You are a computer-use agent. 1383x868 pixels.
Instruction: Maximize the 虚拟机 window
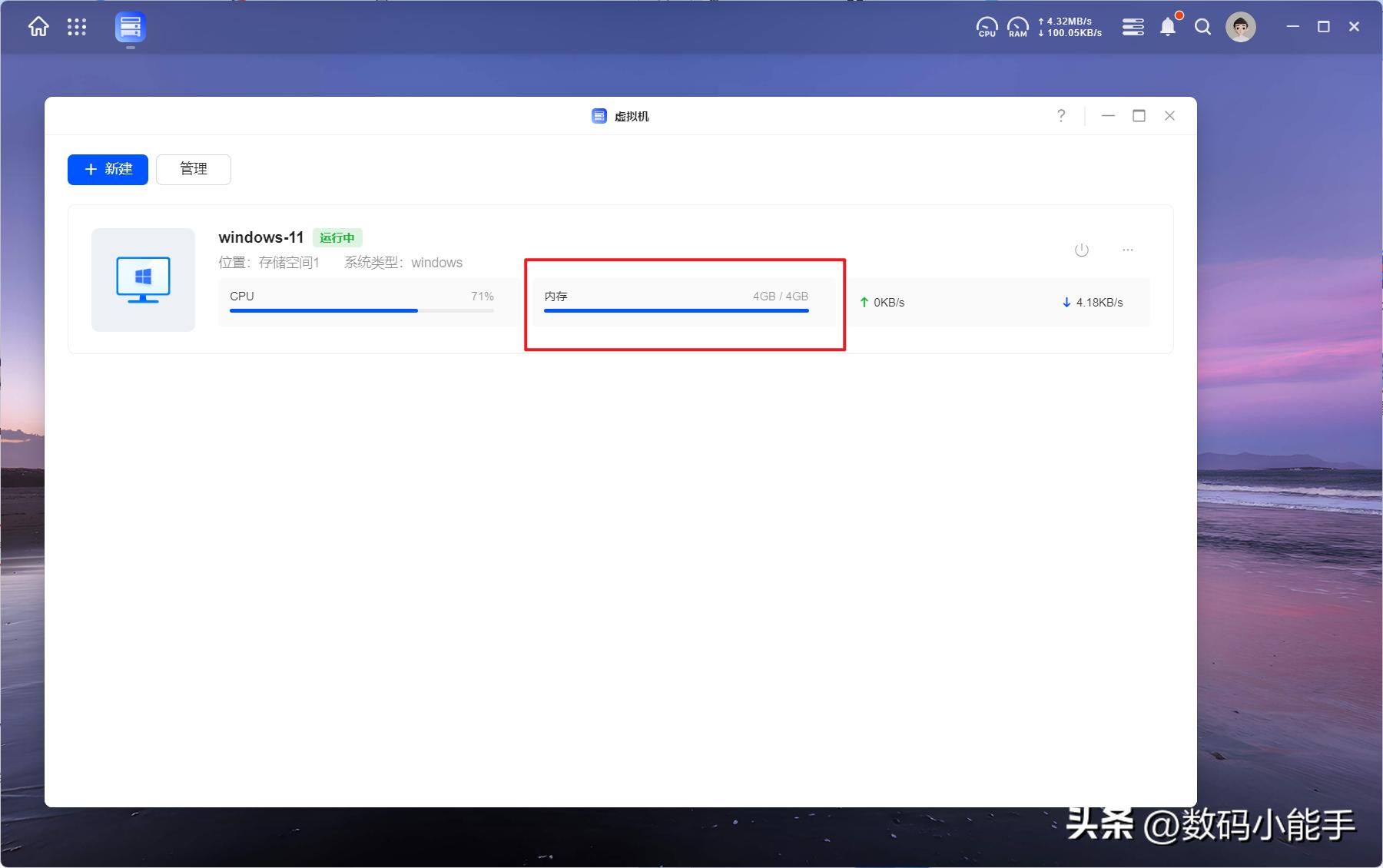pyautogui.click(x=1139, y=116)
